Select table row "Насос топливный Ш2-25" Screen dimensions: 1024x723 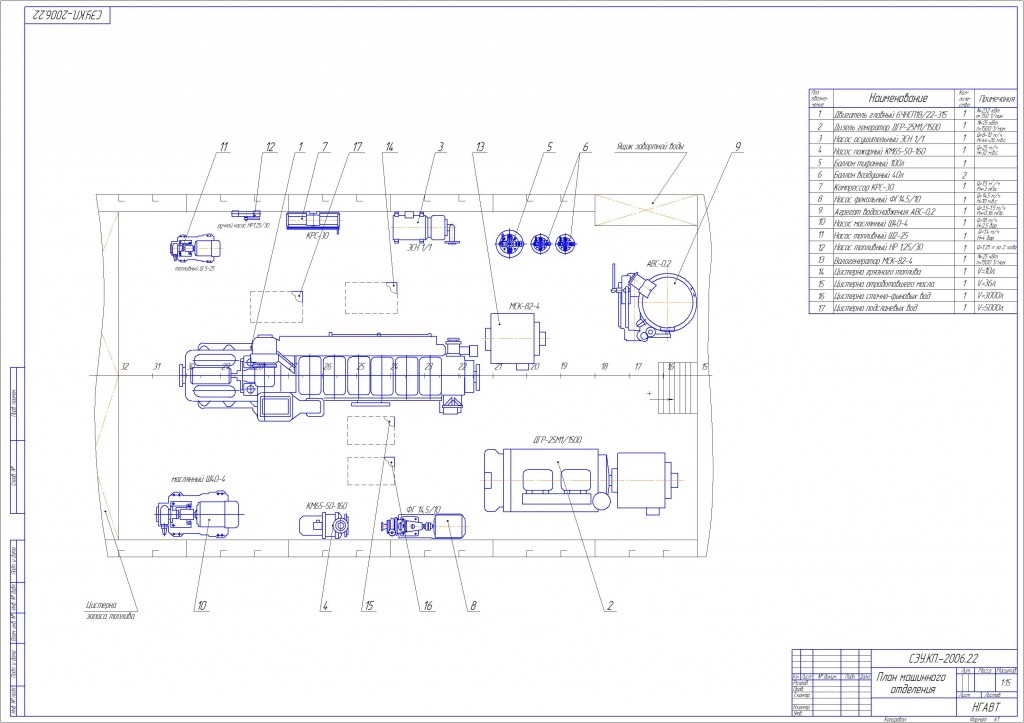click(913, 235)
